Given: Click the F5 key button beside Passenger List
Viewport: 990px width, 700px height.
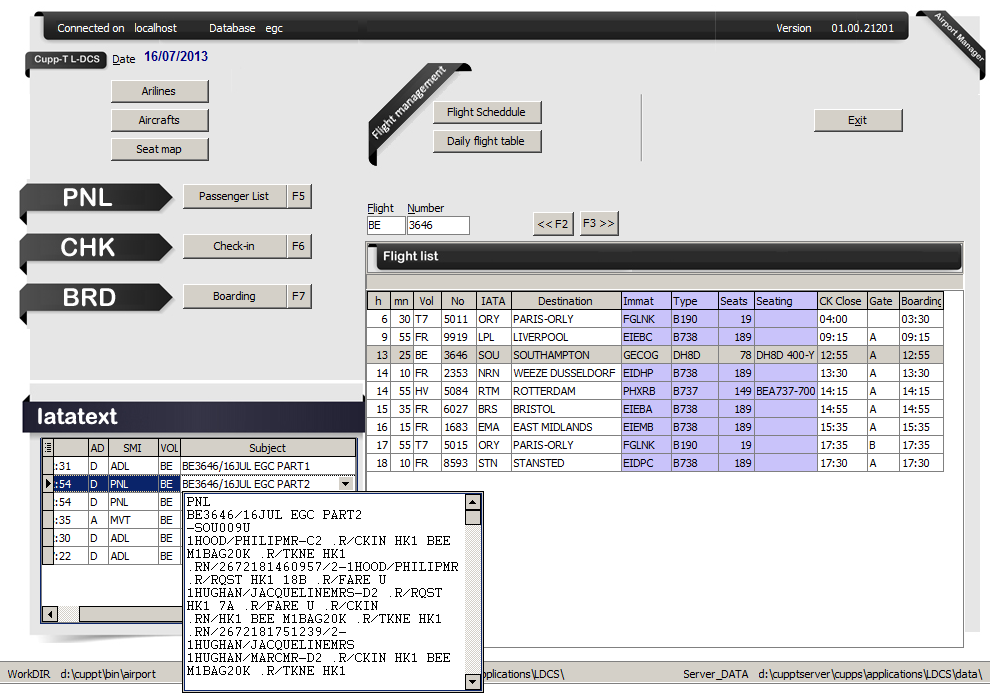Looking at the screenshot, I should point(299,196).
